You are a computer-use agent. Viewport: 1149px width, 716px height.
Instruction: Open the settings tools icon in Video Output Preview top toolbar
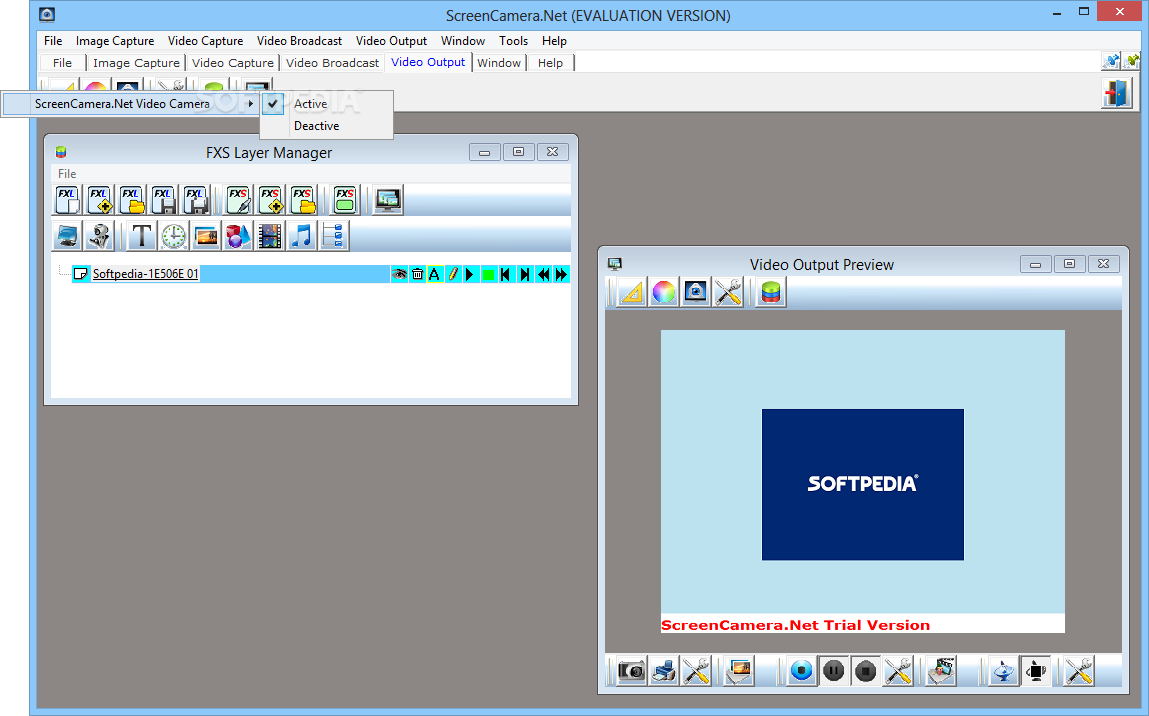pyautogui.click(x=728, y=292)
